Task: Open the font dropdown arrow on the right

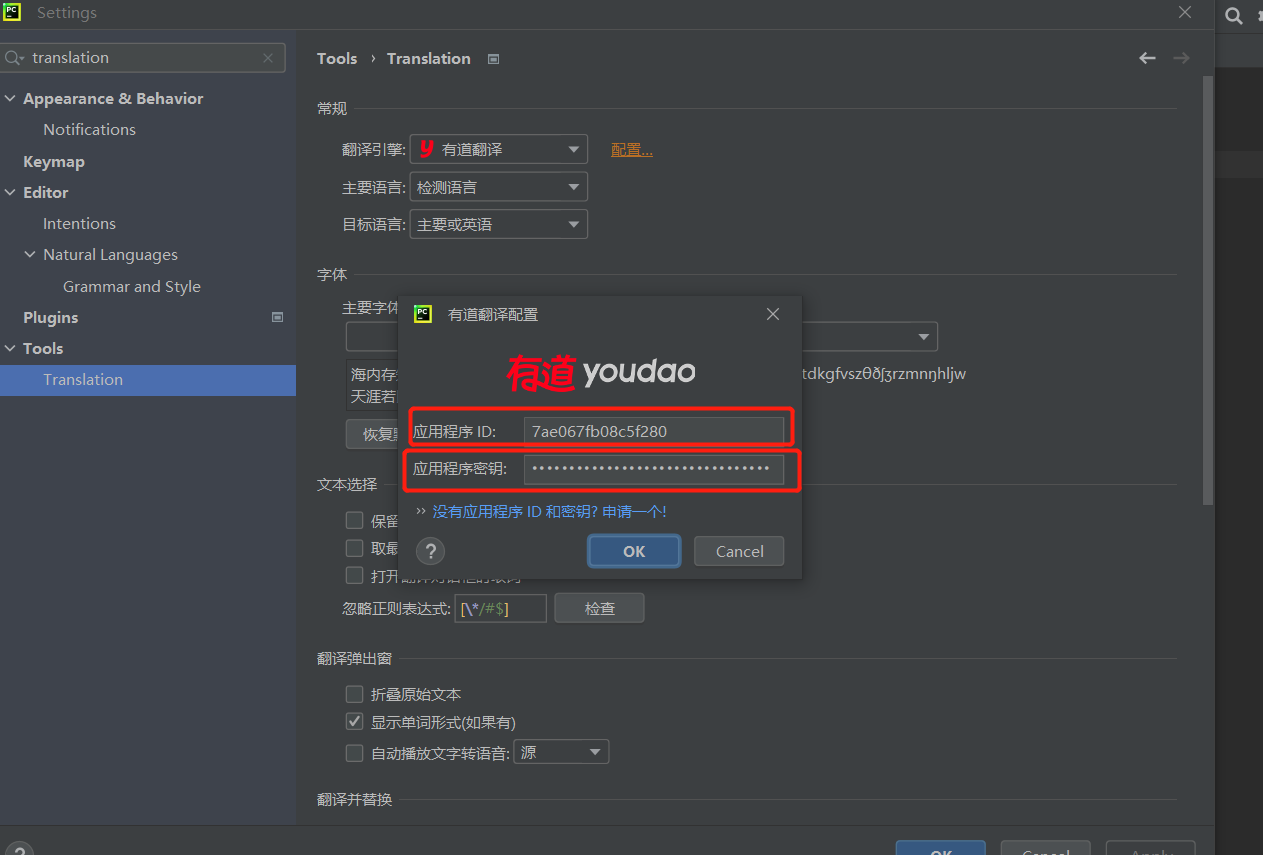Action: (x=925, y=337)
